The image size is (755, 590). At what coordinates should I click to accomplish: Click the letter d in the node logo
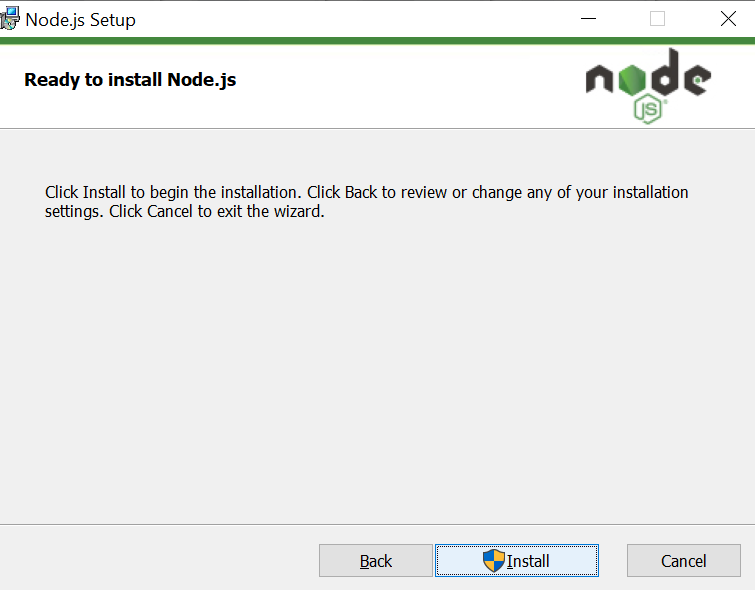click(x=664, y=72)
